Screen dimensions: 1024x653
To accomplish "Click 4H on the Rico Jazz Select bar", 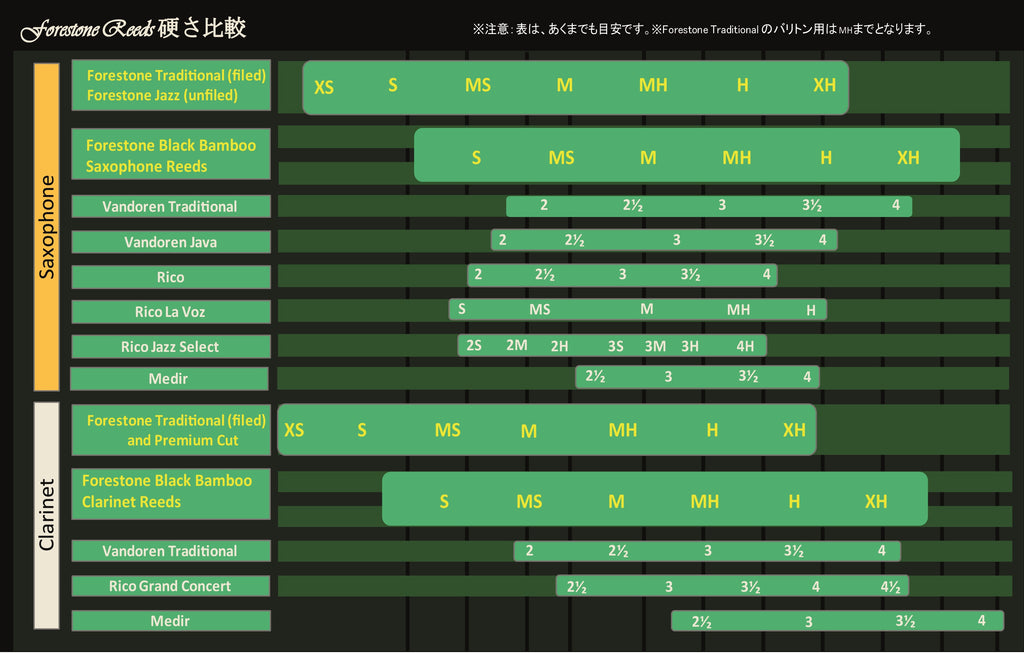I will (x=745, y=346).
